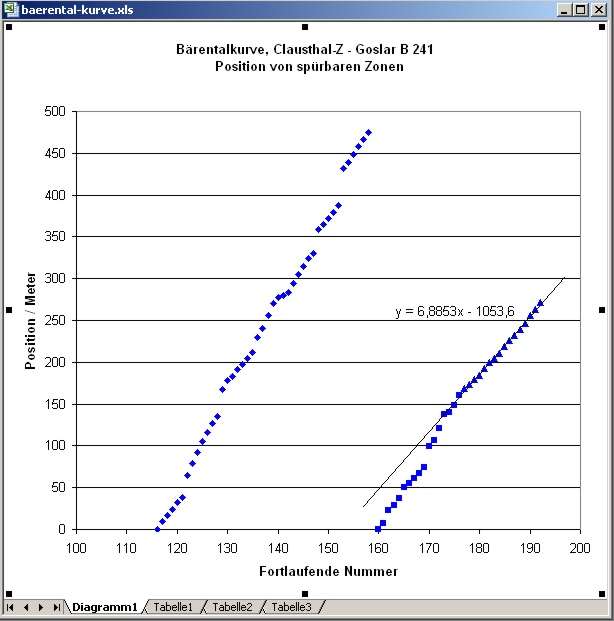Click the 'Fortlaufende Nummer' axis title
614x621 pixels.
click(x=328, y=571)
